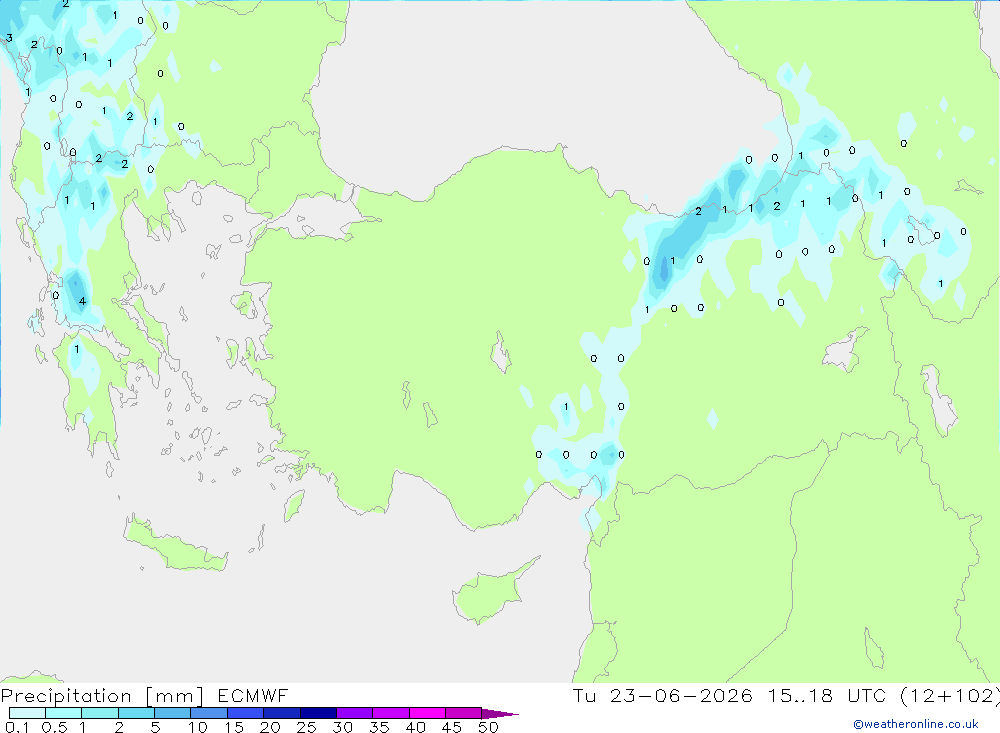This screenshot has width=1000, height=733.
Task: Click the '0.5' legend scale label
Action: [54, 727]
